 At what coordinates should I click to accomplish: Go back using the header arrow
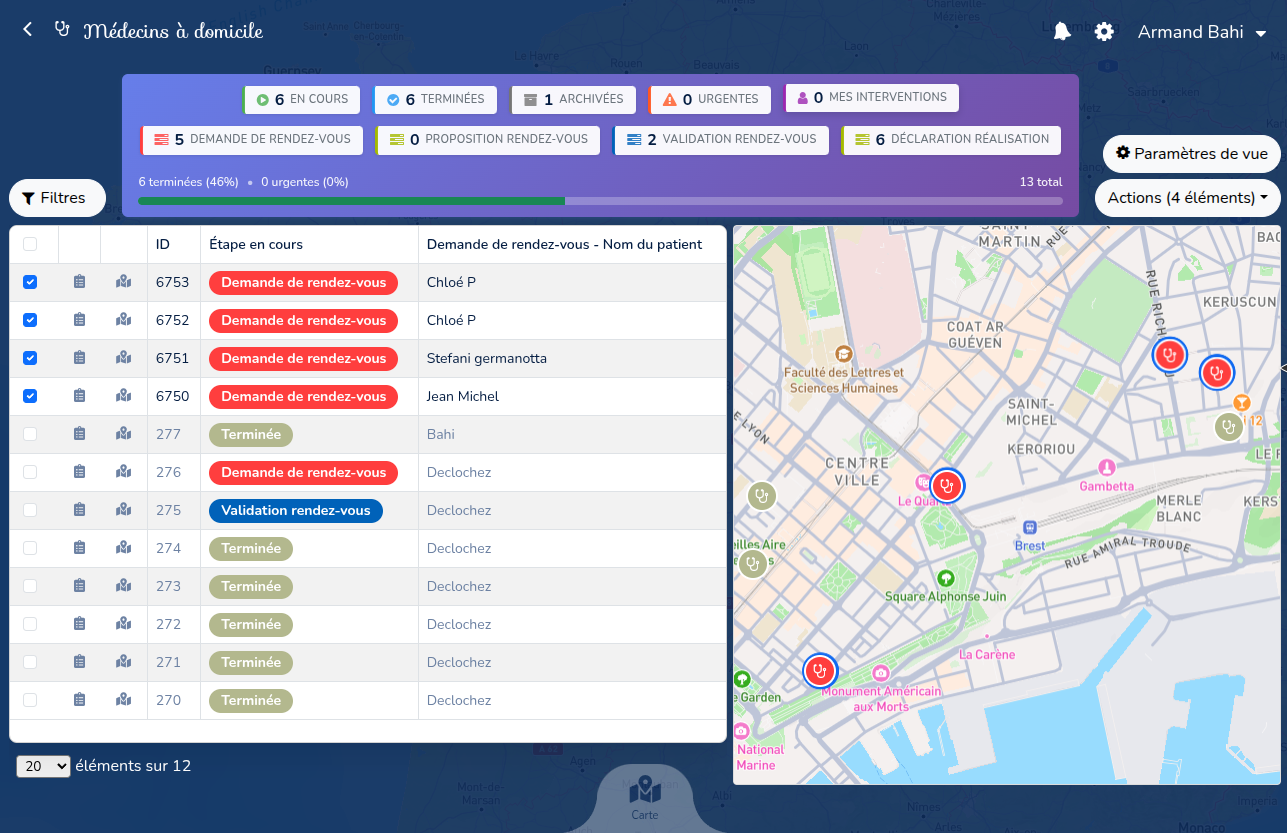pyautogui.click(x=28, y=30)
